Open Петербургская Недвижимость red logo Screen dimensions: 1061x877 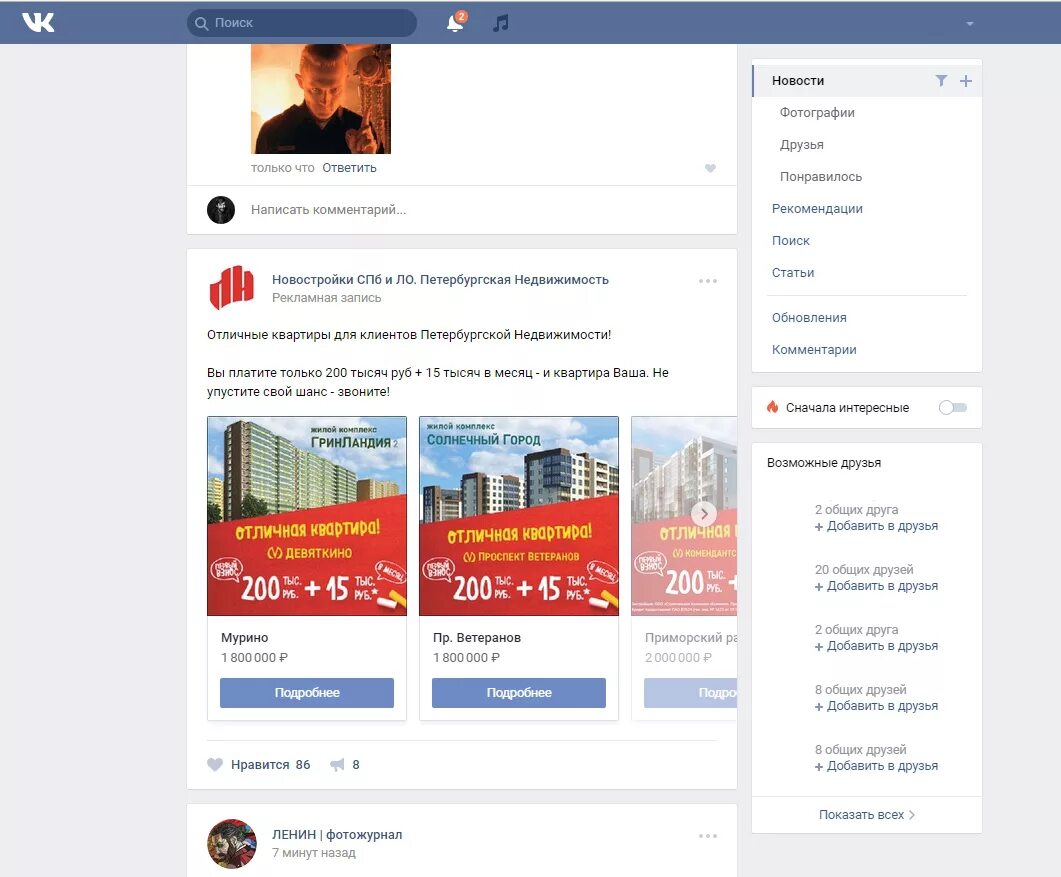point(231,287)
